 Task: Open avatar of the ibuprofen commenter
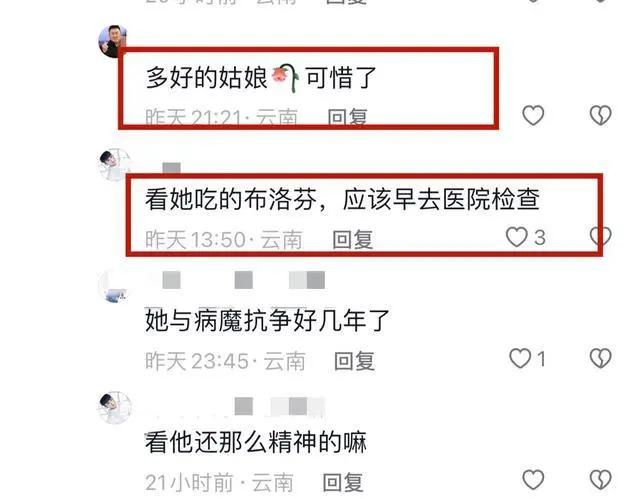115,164
